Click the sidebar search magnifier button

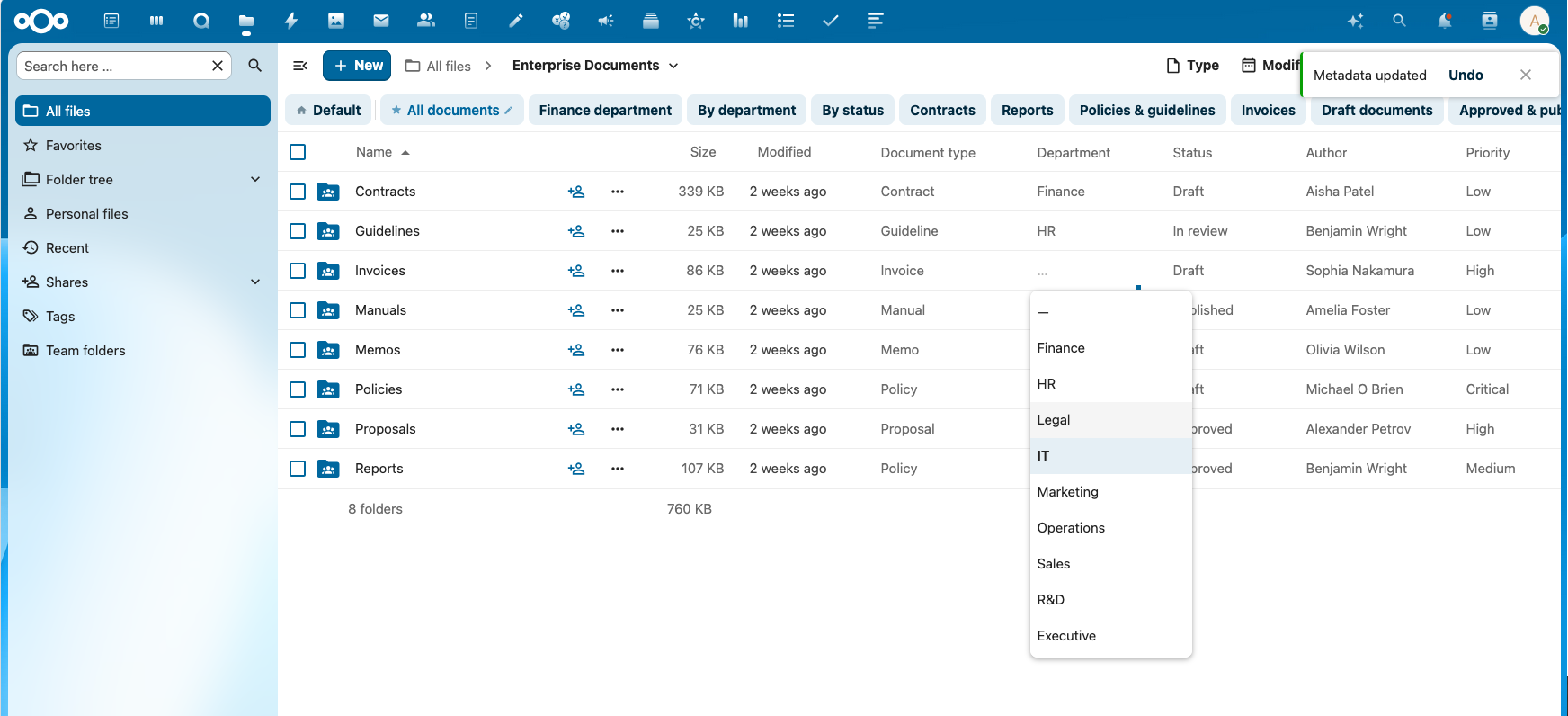click(x=255, y=66)
